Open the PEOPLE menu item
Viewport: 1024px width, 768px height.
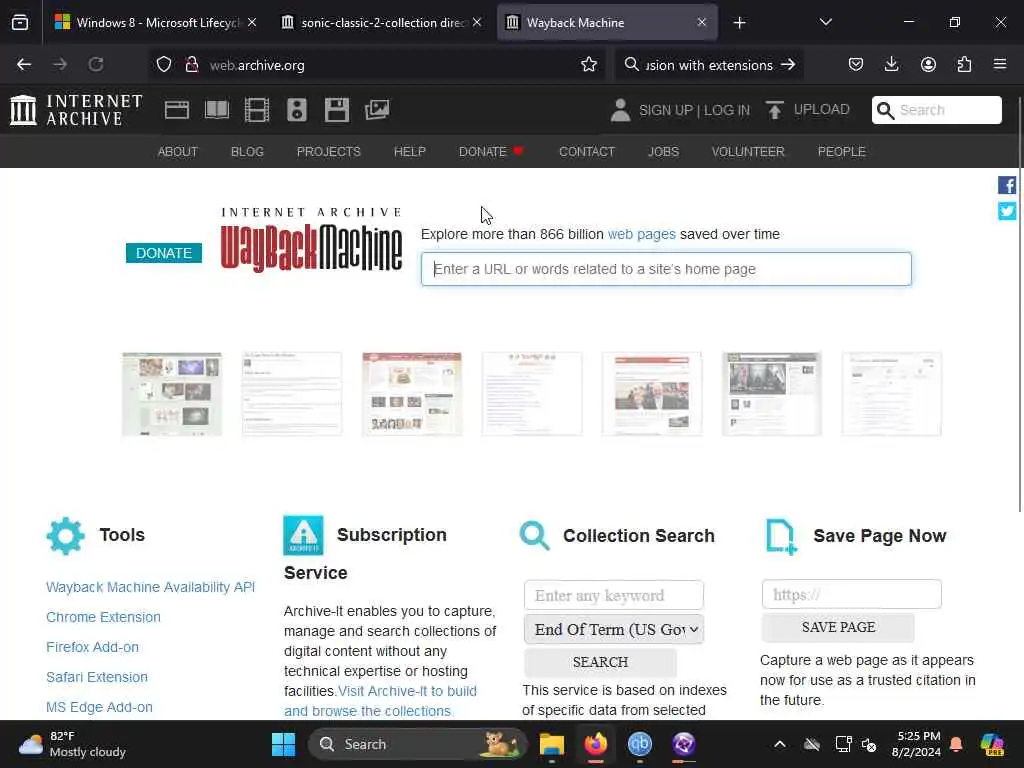click(842, 152)
